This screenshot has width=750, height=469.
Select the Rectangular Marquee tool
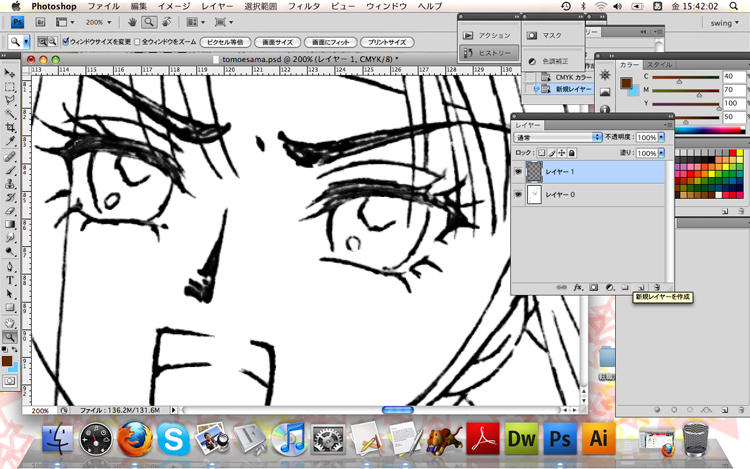(10, 87)
